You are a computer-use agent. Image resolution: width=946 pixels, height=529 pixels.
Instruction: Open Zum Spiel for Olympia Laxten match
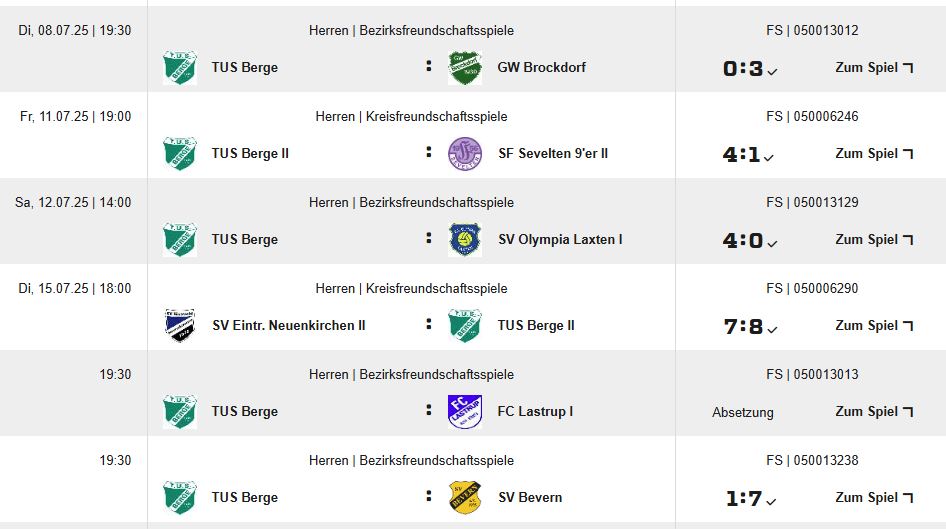[874, 239]
